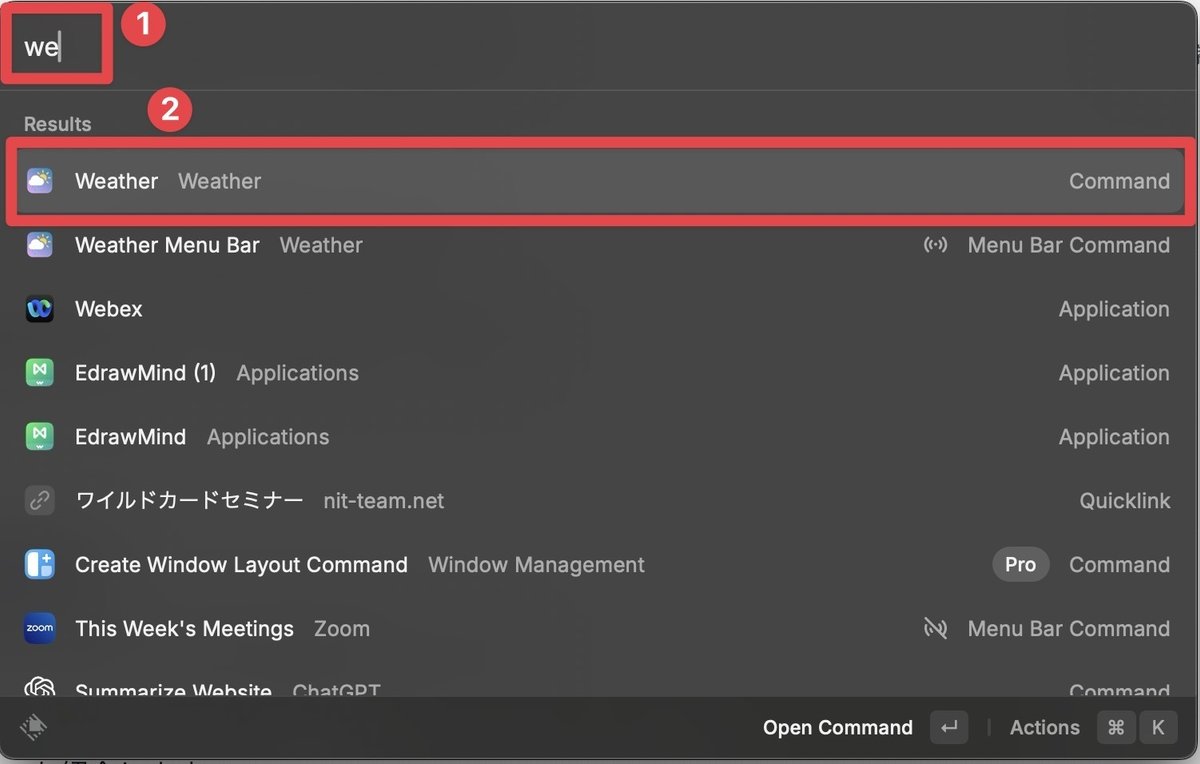This screenshot has height=764, width=1200.
Task: Click the 'Quicklink' type label
Action: [1124, 501]
